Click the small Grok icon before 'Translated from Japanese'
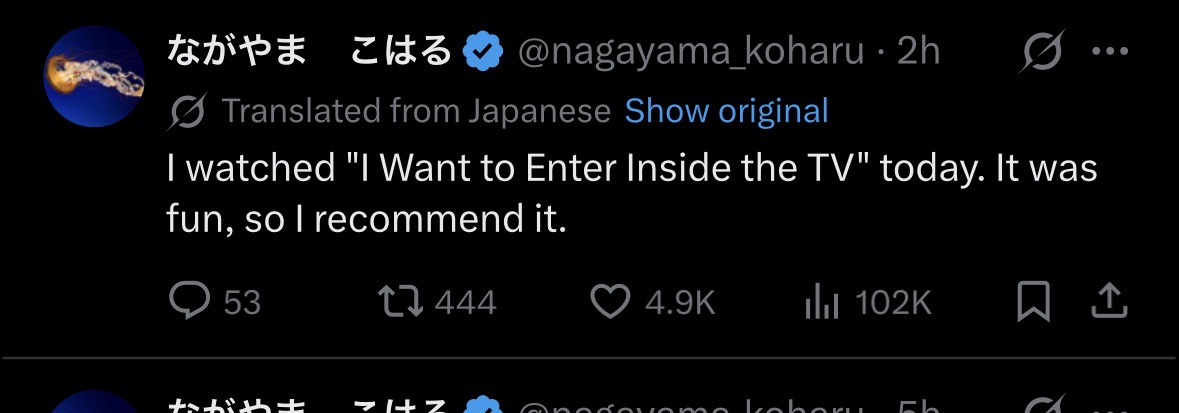This screenshot has width=1179, height=413. (187, 112)
